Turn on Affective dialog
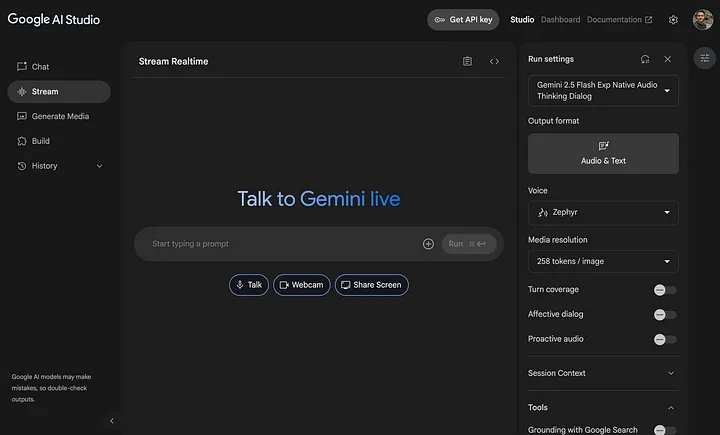The height and width of the screenshot is (435, 720). 665,315
